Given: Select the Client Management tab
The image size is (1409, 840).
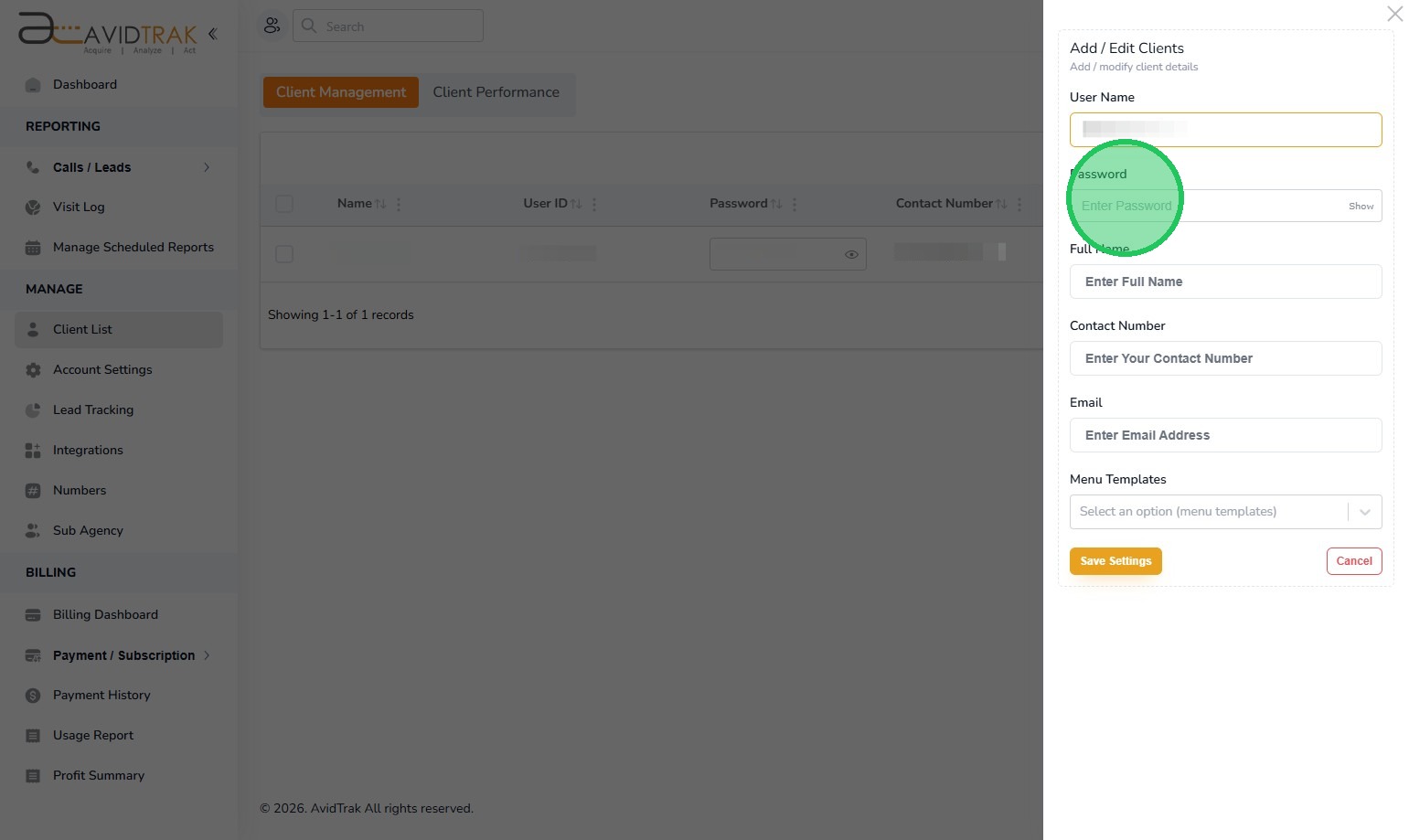Looking at the screenshot, I should click(341, 92).
